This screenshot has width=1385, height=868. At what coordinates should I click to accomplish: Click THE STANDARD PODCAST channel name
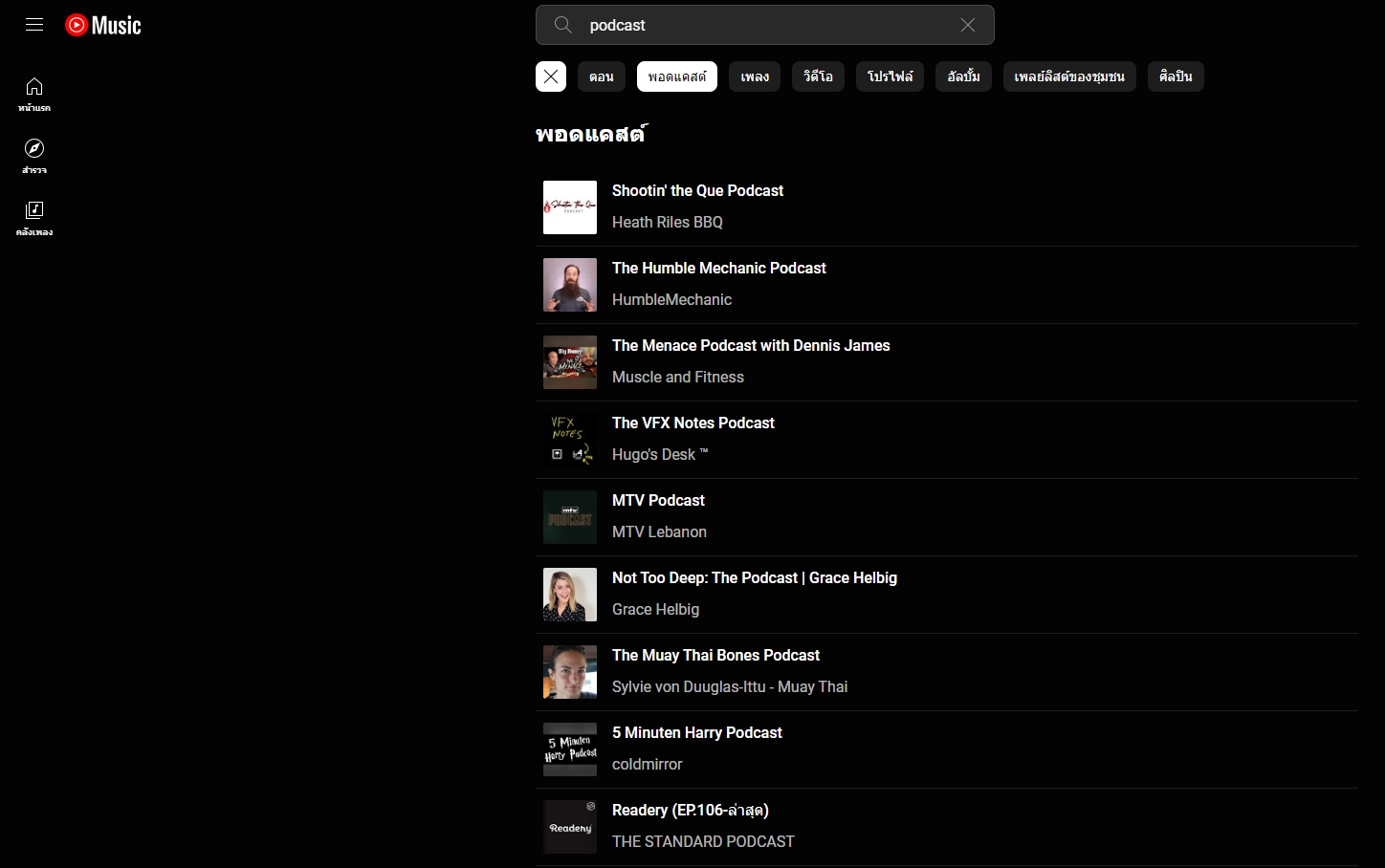pyautogui.click(x=703, y=842)
